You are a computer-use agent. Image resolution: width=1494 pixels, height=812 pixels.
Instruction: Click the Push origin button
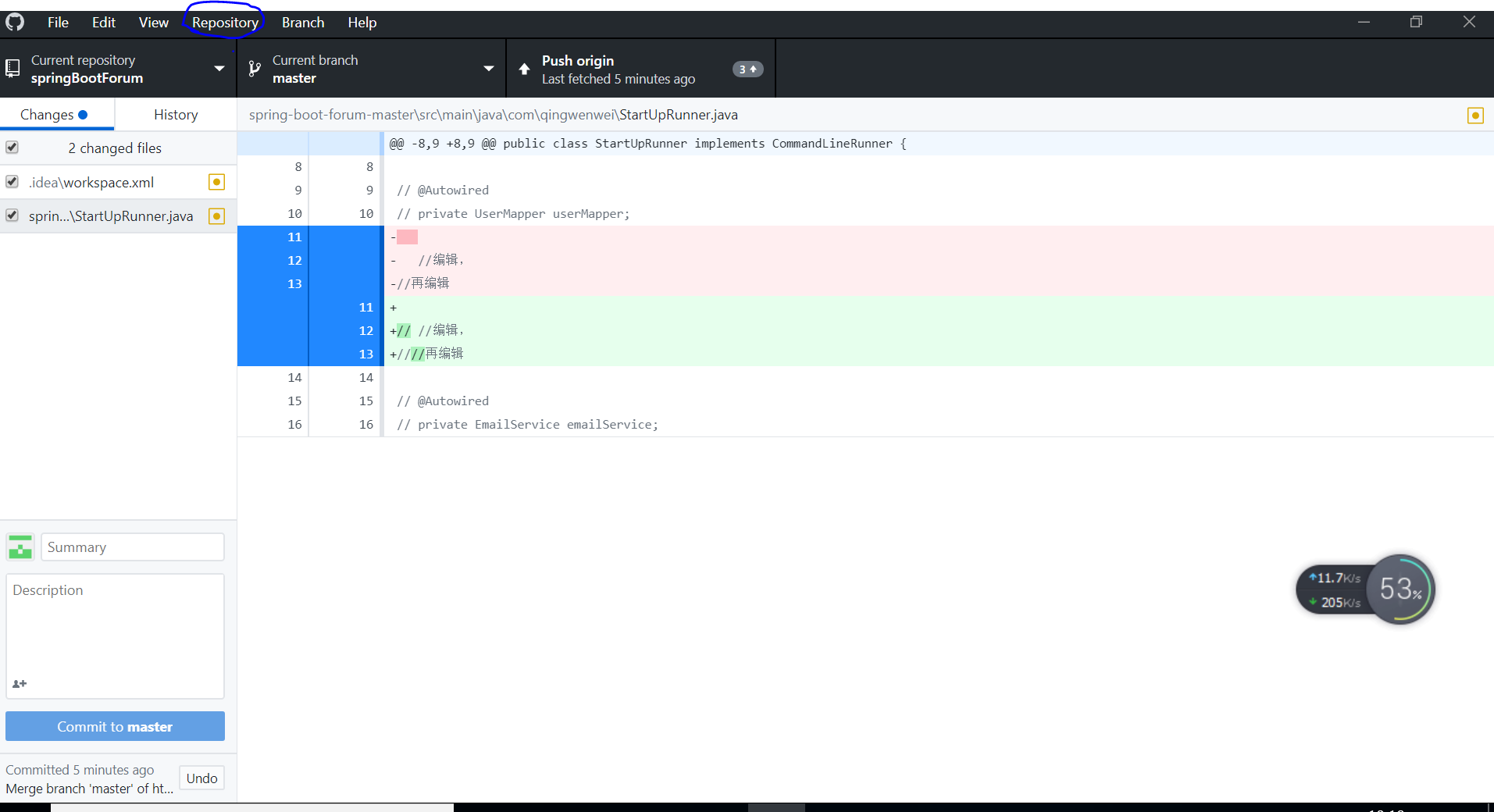click(x=641, y=69)
